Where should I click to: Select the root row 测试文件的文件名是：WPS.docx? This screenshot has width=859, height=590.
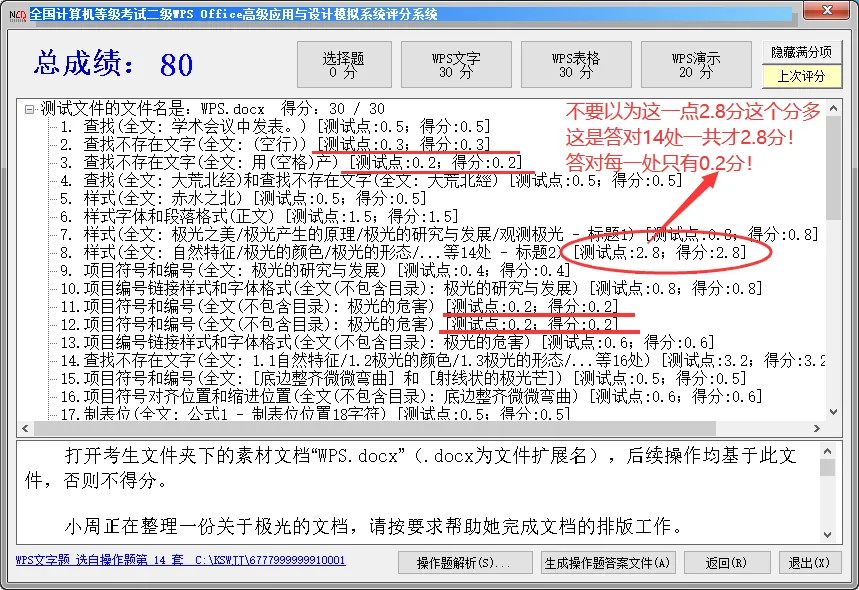click(213, 109)
